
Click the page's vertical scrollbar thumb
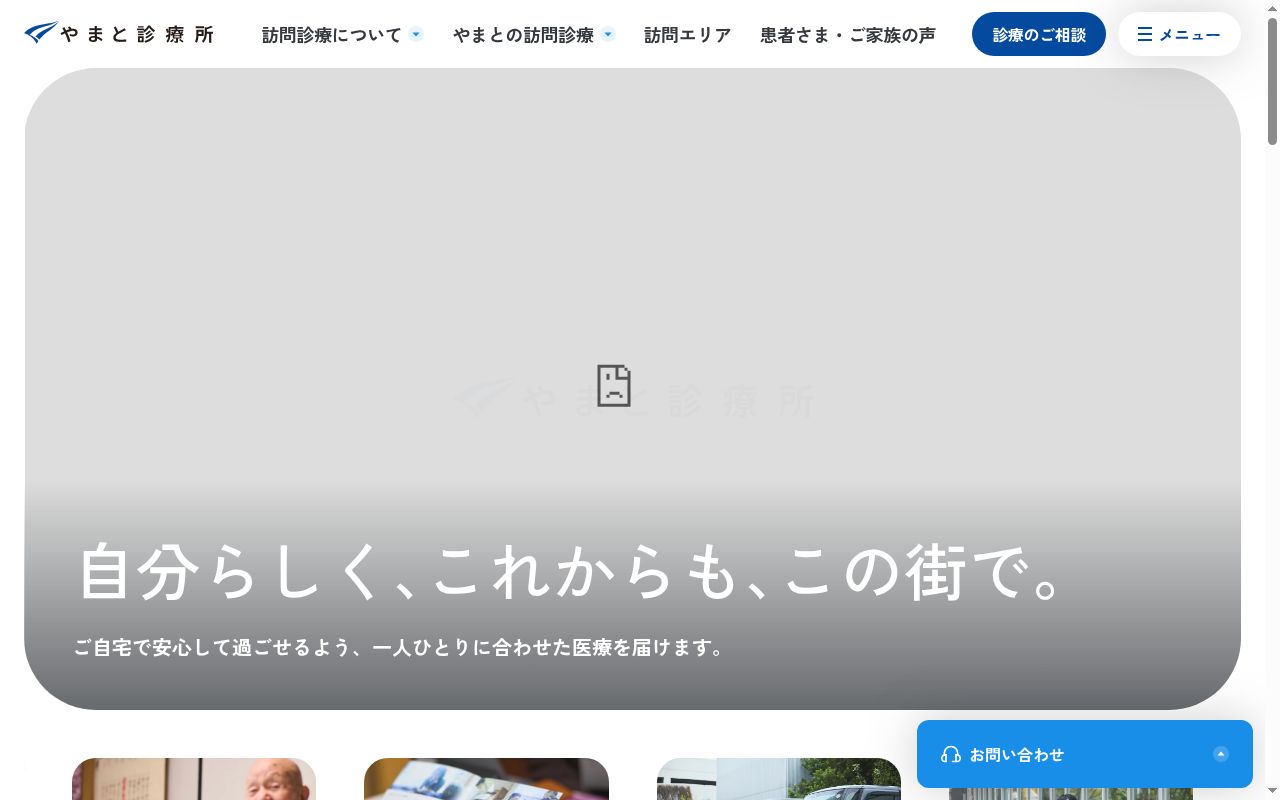click(x=1272, y=80)
